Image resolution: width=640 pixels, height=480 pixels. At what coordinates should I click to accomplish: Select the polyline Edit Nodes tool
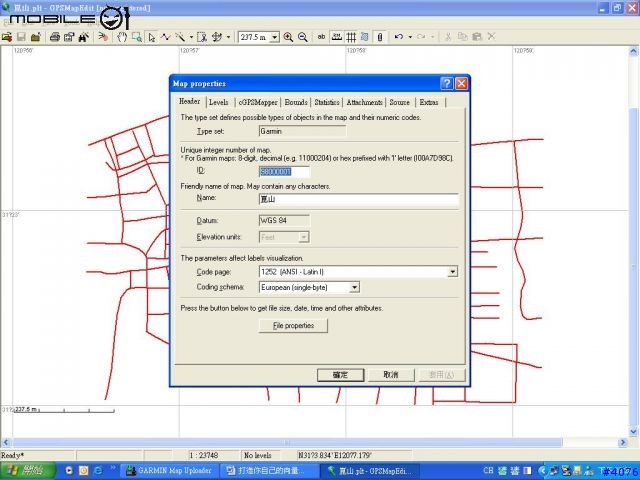165,37
